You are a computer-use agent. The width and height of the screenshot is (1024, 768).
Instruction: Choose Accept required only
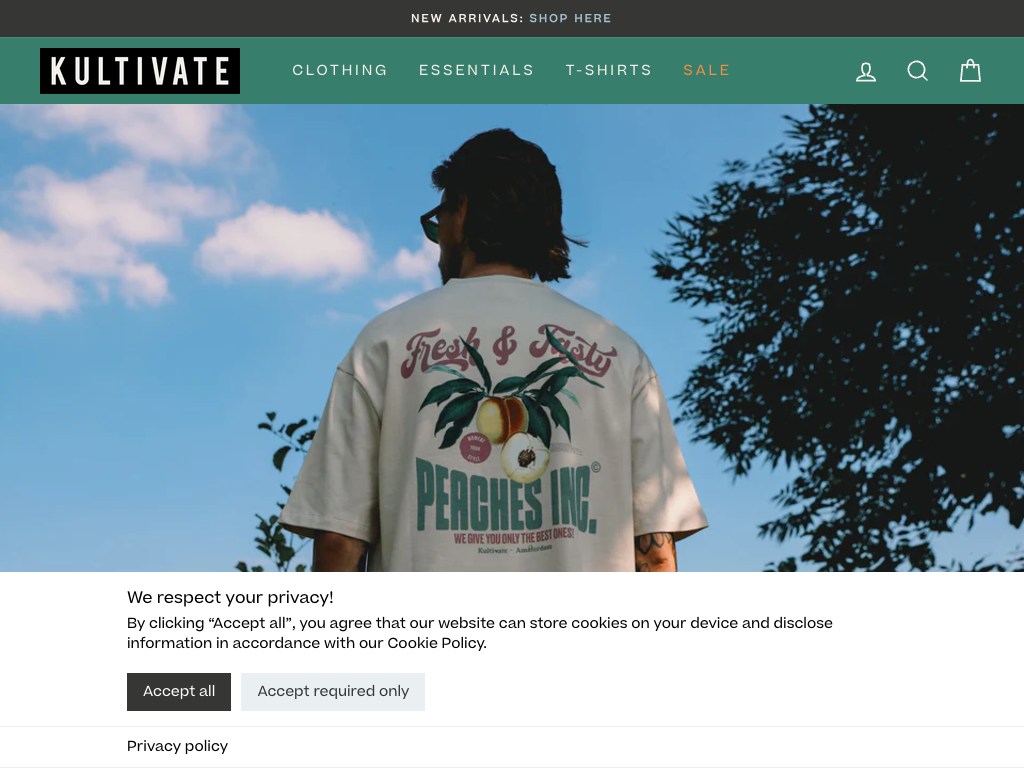[x=333, y=692]
